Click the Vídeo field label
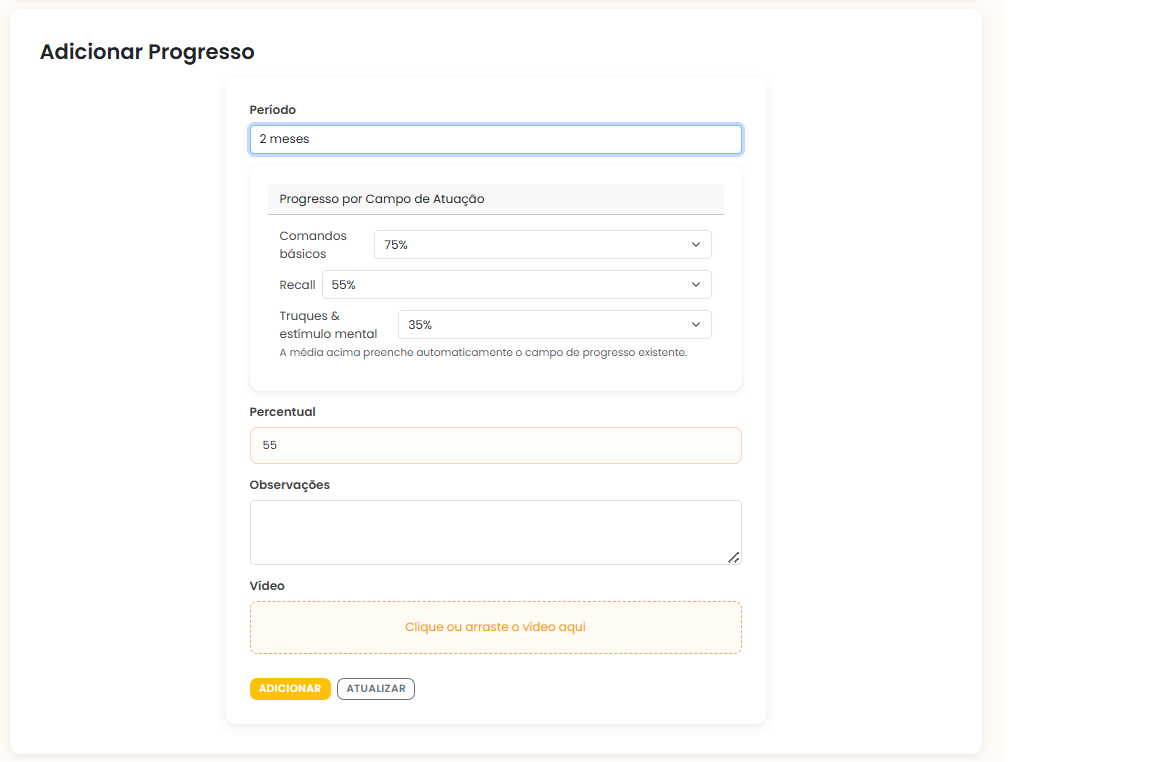The width and height of the screenshot is (1152, 762). [267, 586]
